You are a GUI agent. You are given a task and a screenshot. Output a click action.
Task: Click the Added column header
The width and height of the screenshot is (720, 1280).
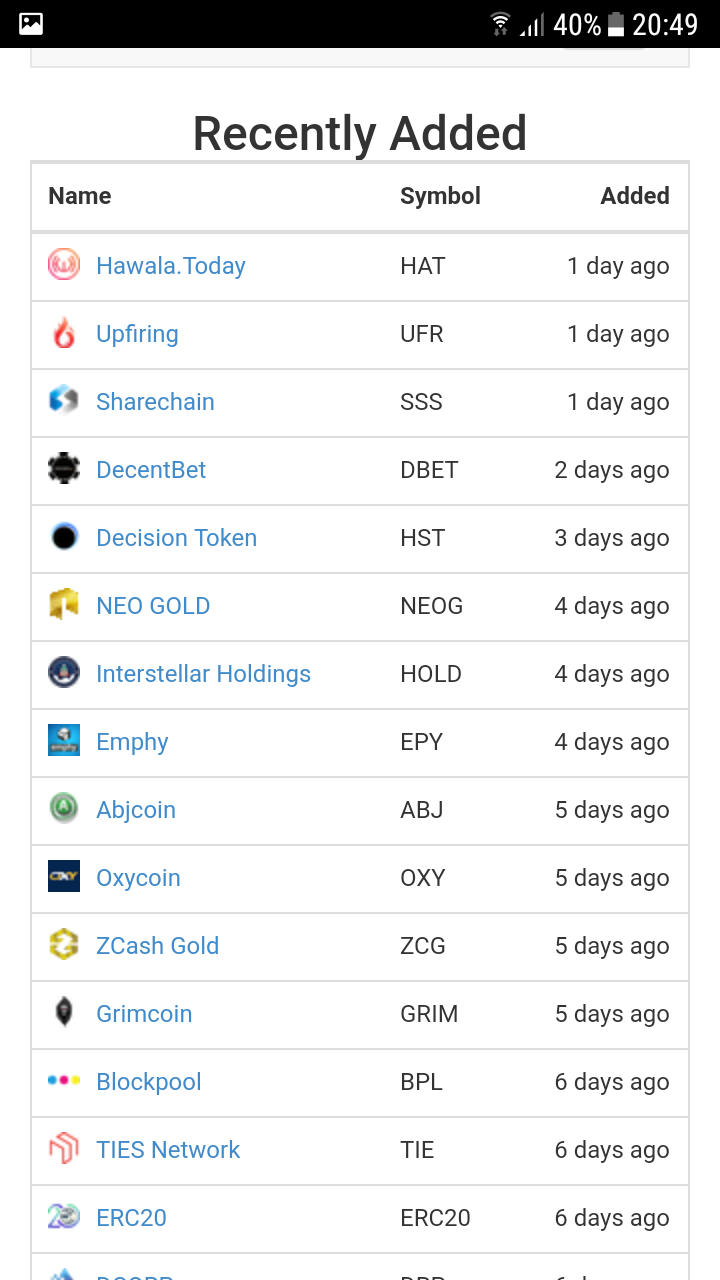tap(635, 196)
